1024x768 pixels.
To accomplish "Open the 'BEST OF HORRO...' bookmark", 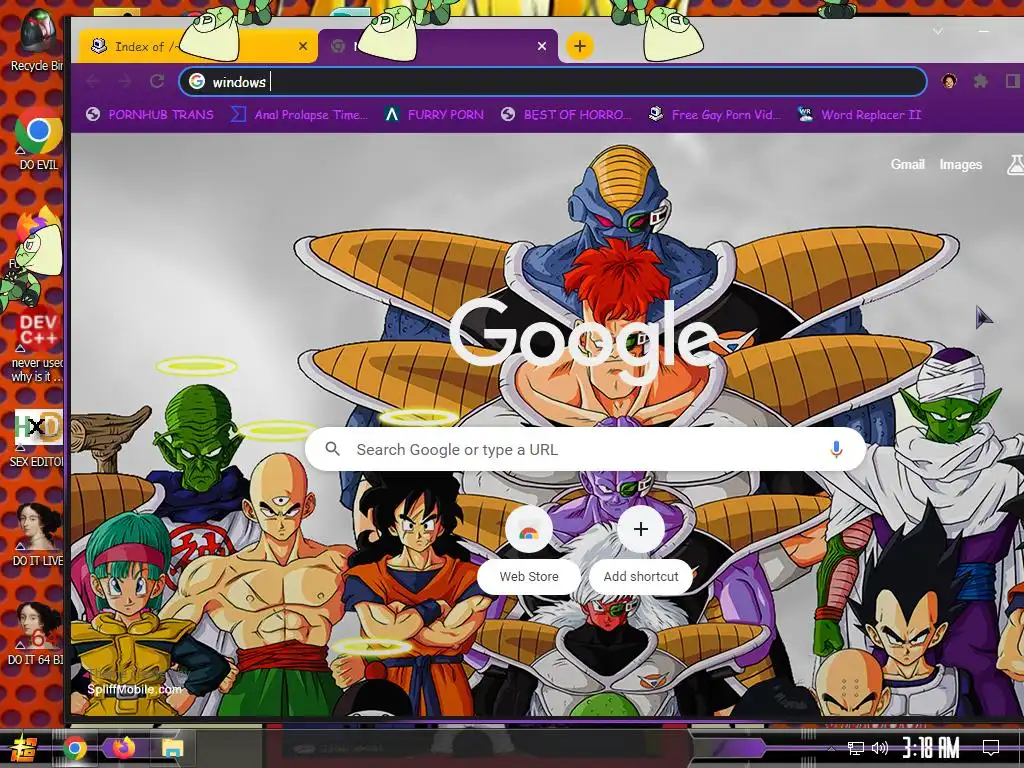I will coord(566,115).
